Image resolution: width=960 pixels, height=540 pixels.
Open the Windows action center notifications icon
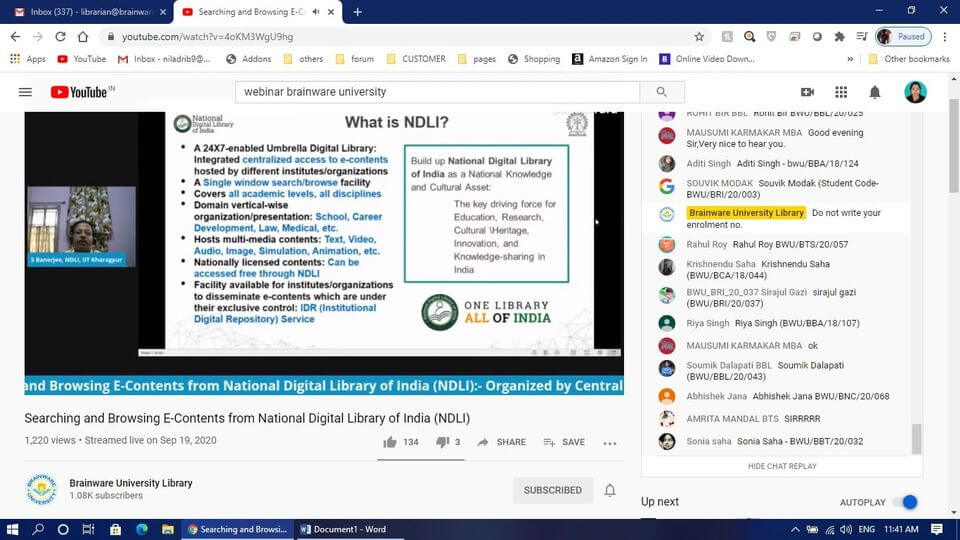point(937,529)
